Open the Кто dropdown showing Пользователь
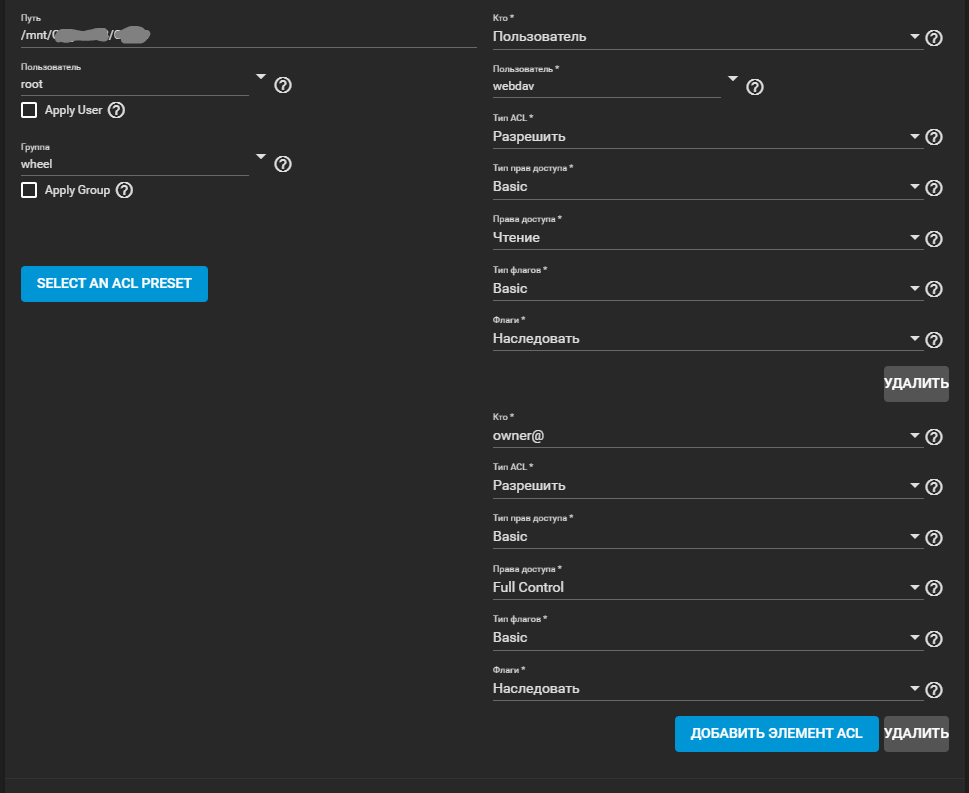The image size is (969, 793). pos(708,36)
